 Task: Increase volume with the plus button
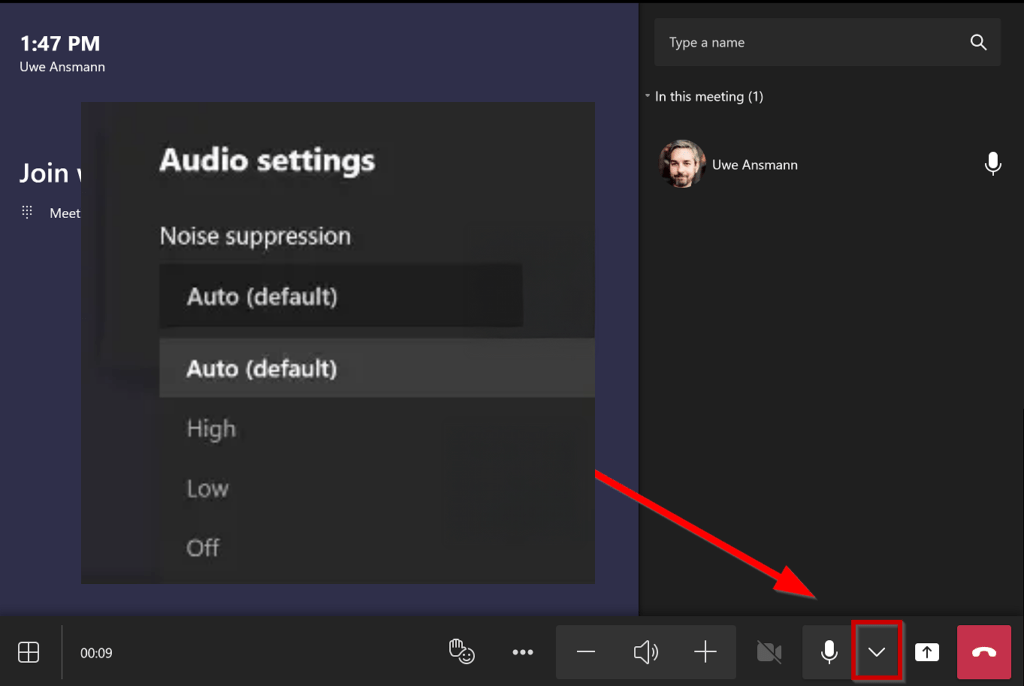click(705, 653)
